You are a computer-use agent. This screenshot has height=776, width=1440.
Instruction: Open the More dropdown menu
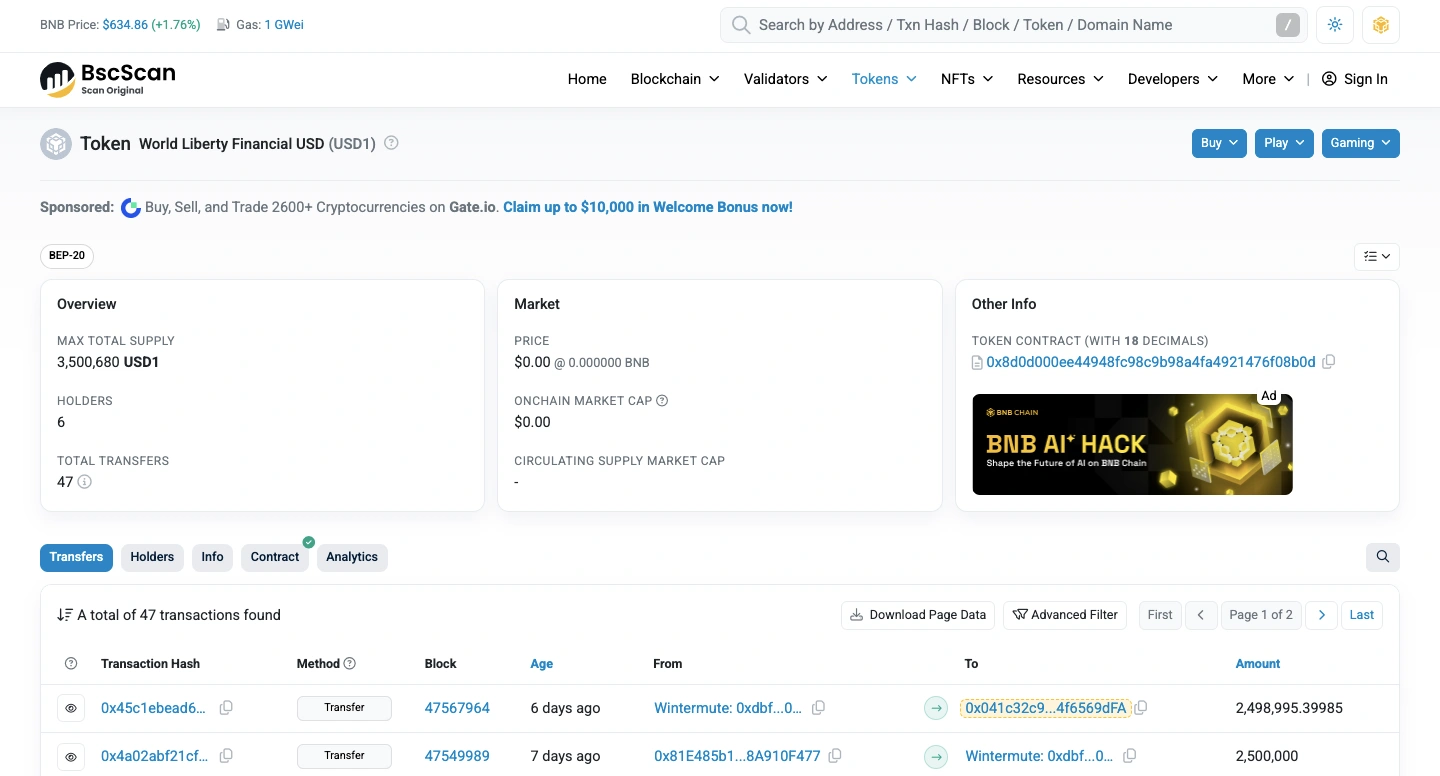pyautogui.click(x=1268, y=79)
